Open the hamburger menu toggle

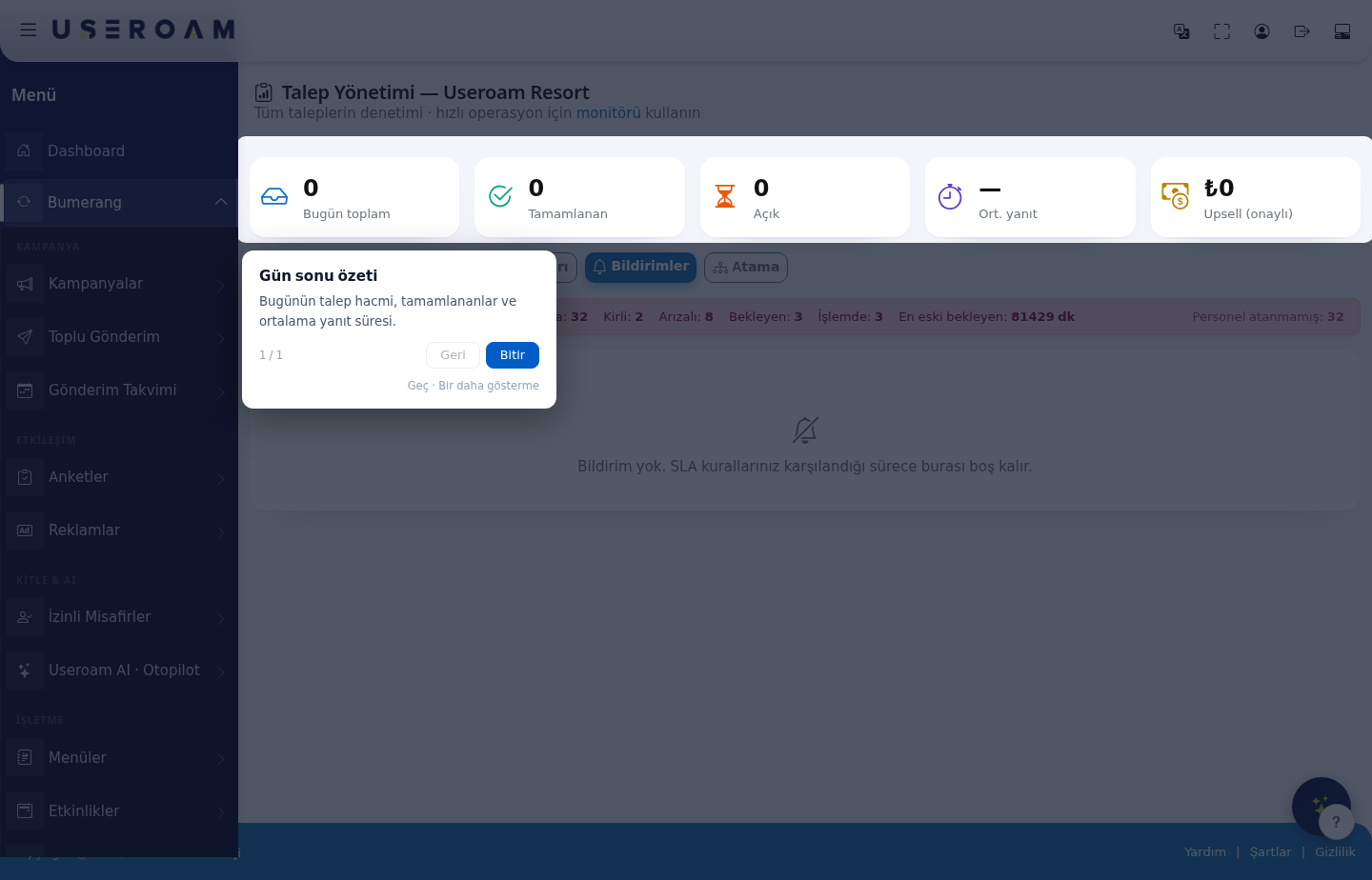(29, 30)
